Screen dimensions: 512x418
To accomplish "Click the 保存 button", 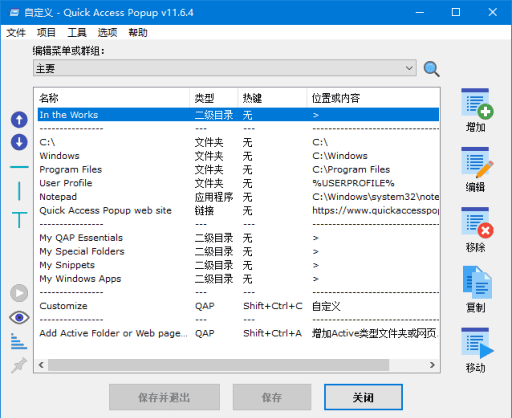I will pos(272,397).
